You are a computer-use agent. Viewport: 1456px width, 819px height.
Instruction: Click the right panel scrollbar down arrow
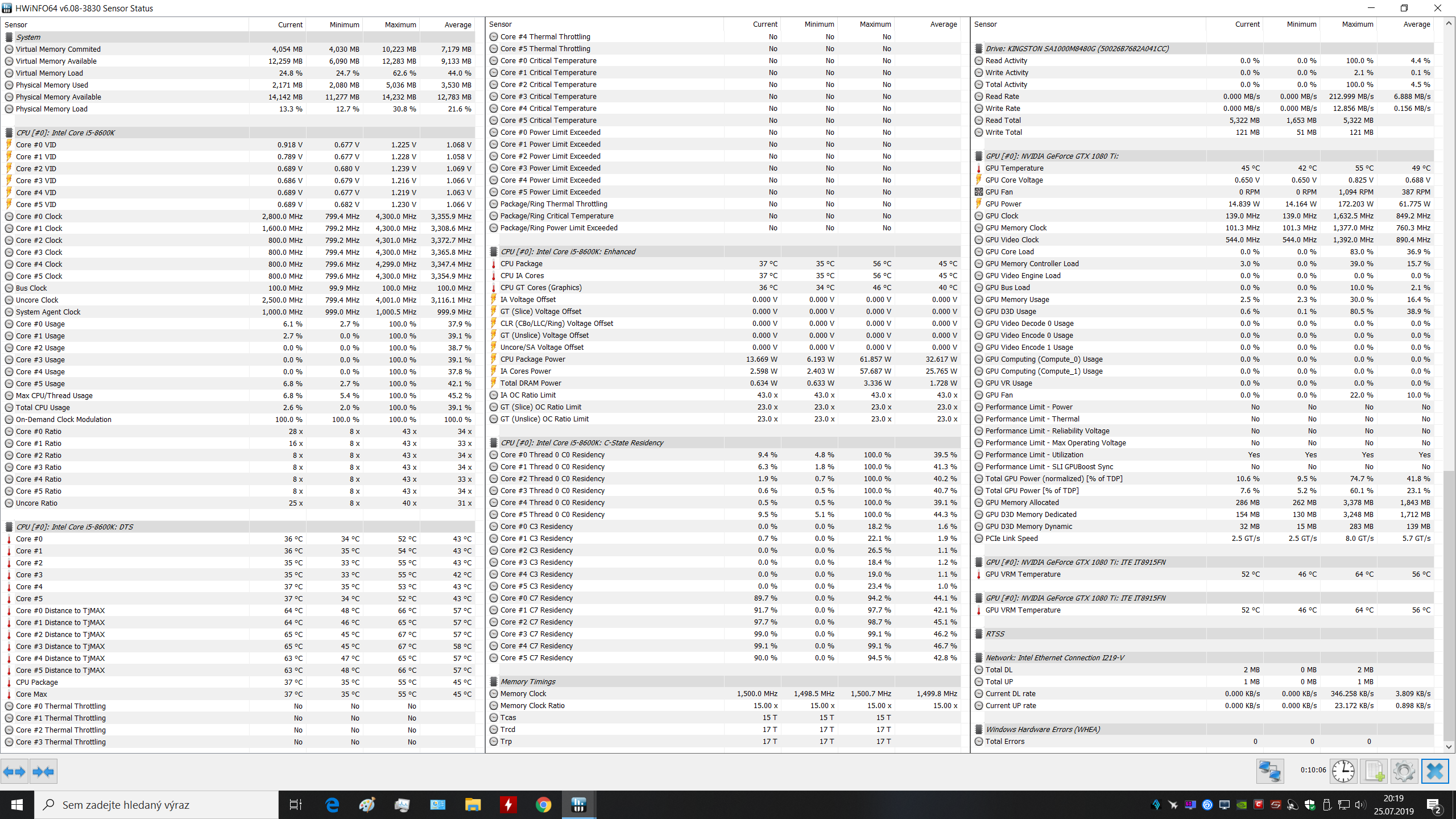[x=1448, y=747]
